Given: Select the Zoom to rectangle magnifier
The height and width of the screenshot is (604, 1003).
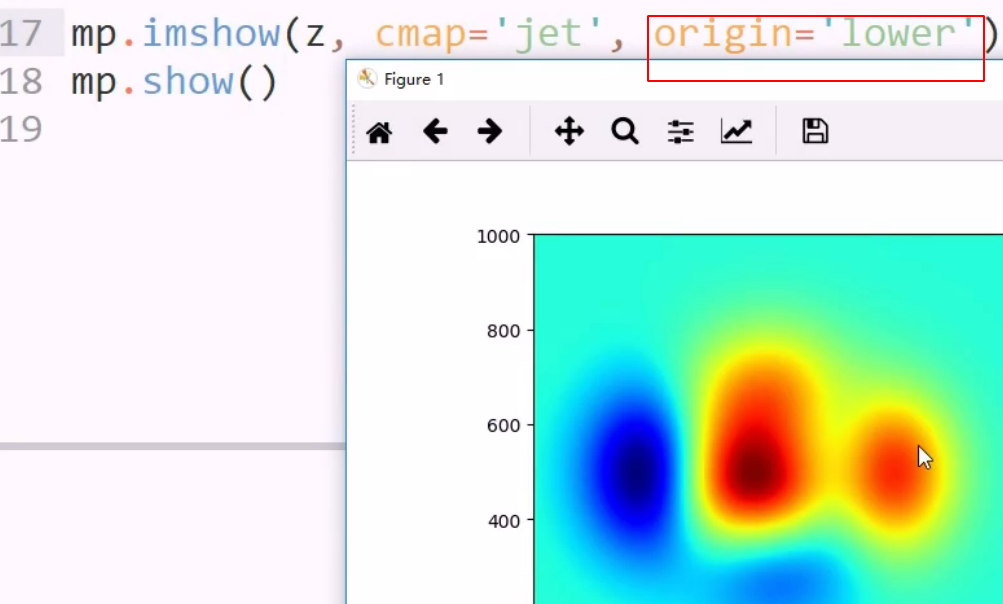Looking at the screenshot, I should point(625,132).
